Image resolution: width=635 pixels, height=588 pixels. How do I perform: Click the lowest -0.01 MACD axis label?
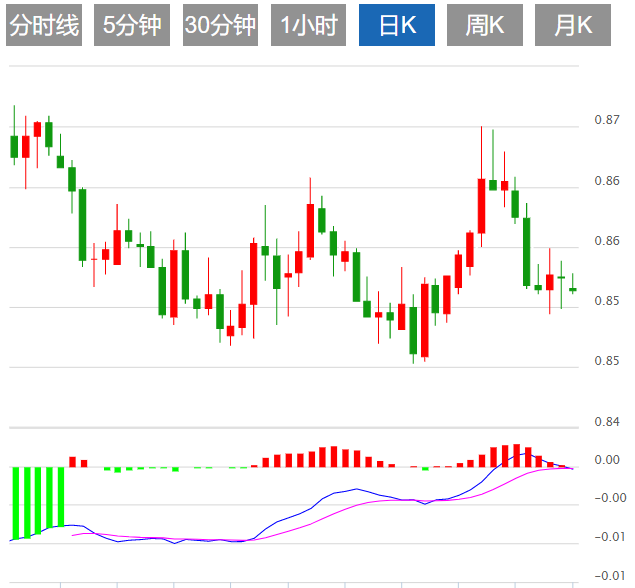[x=610, y=575]
